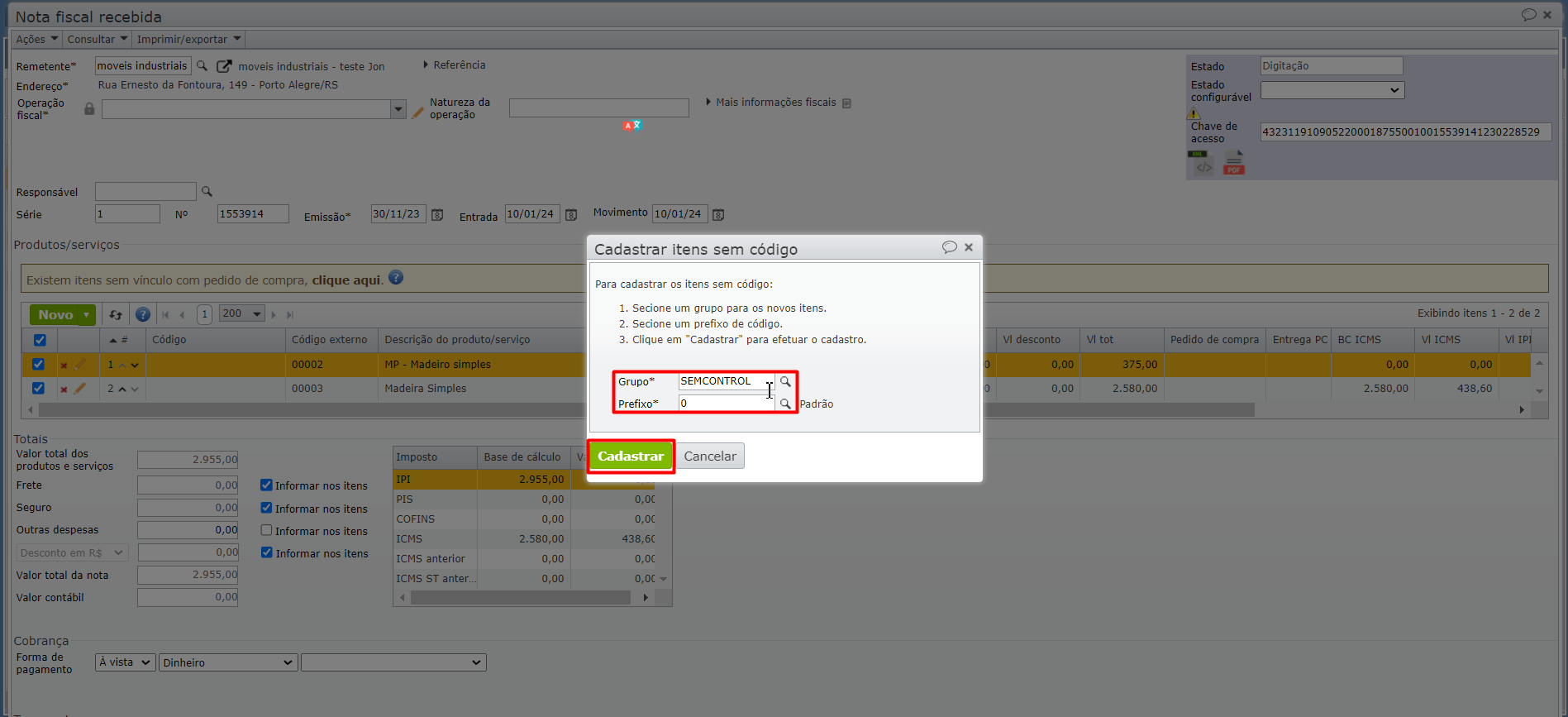Click the horizontal scrollbar of the Imposto table

point(521,597)
